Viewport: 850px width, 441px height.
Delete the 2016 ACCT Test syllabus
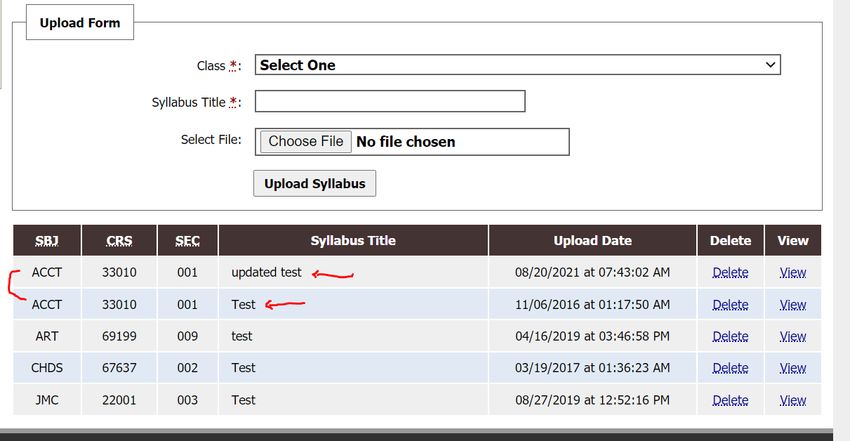730,304
